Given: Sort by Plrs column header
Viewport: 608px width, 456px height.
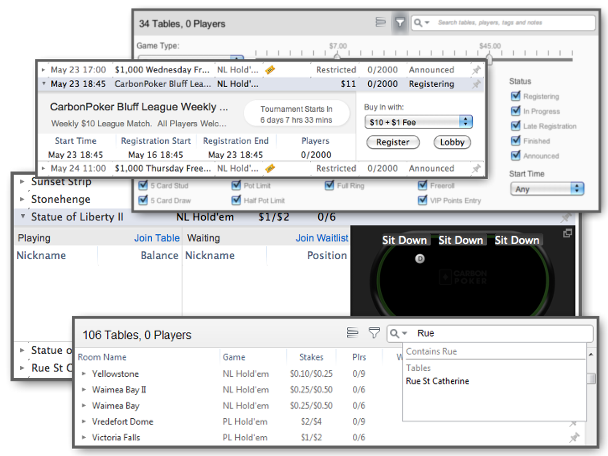Looking at the screenshot, I should (359, 357).
